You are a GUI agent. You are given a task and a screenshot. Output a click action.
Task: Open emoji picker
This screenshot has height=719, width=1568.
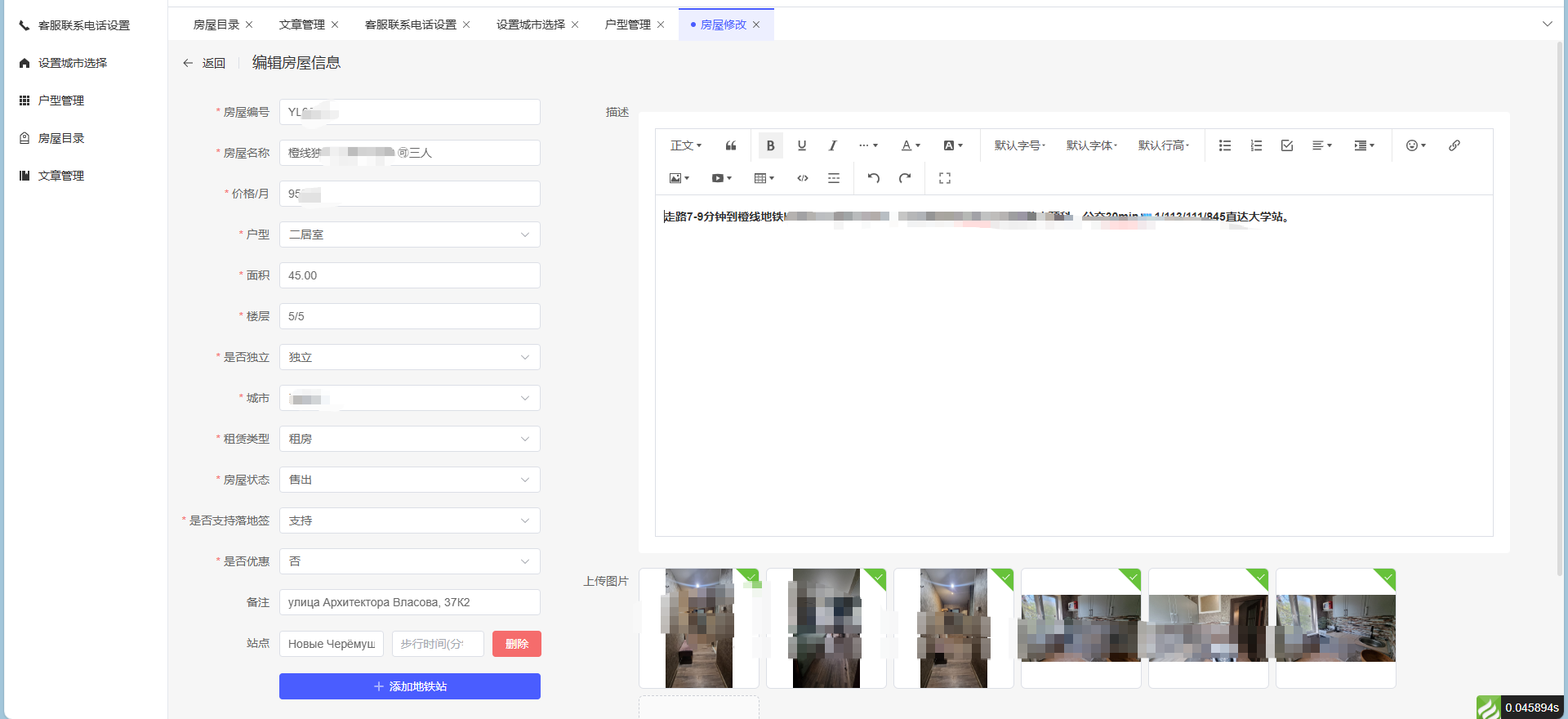click(x=1416, y=145)
